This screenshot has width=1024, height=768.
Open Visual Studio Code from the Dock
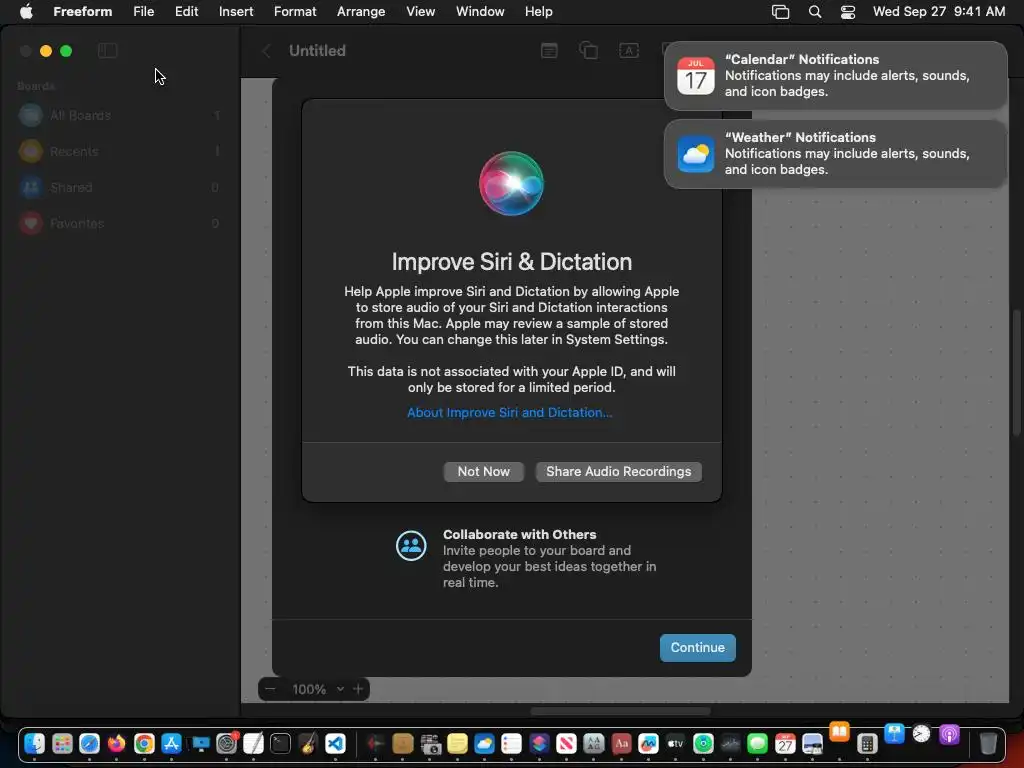[x=335, y=744]
